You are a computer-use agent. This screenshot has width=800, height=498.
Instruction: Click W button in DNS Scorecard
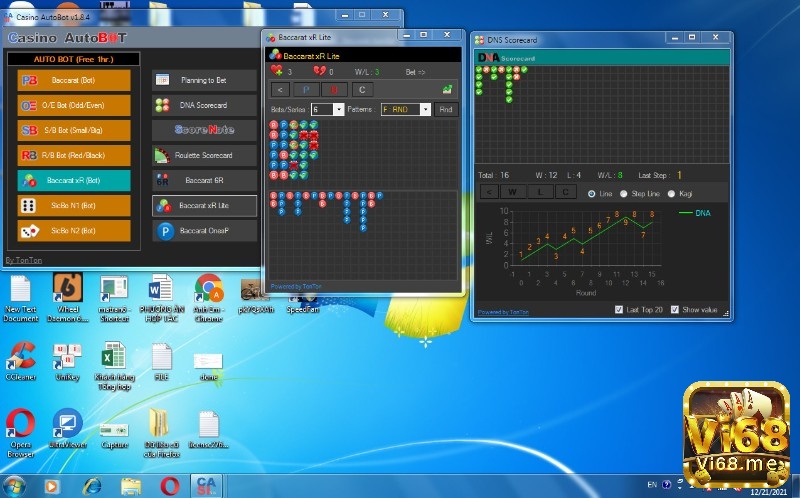[512, 192]
